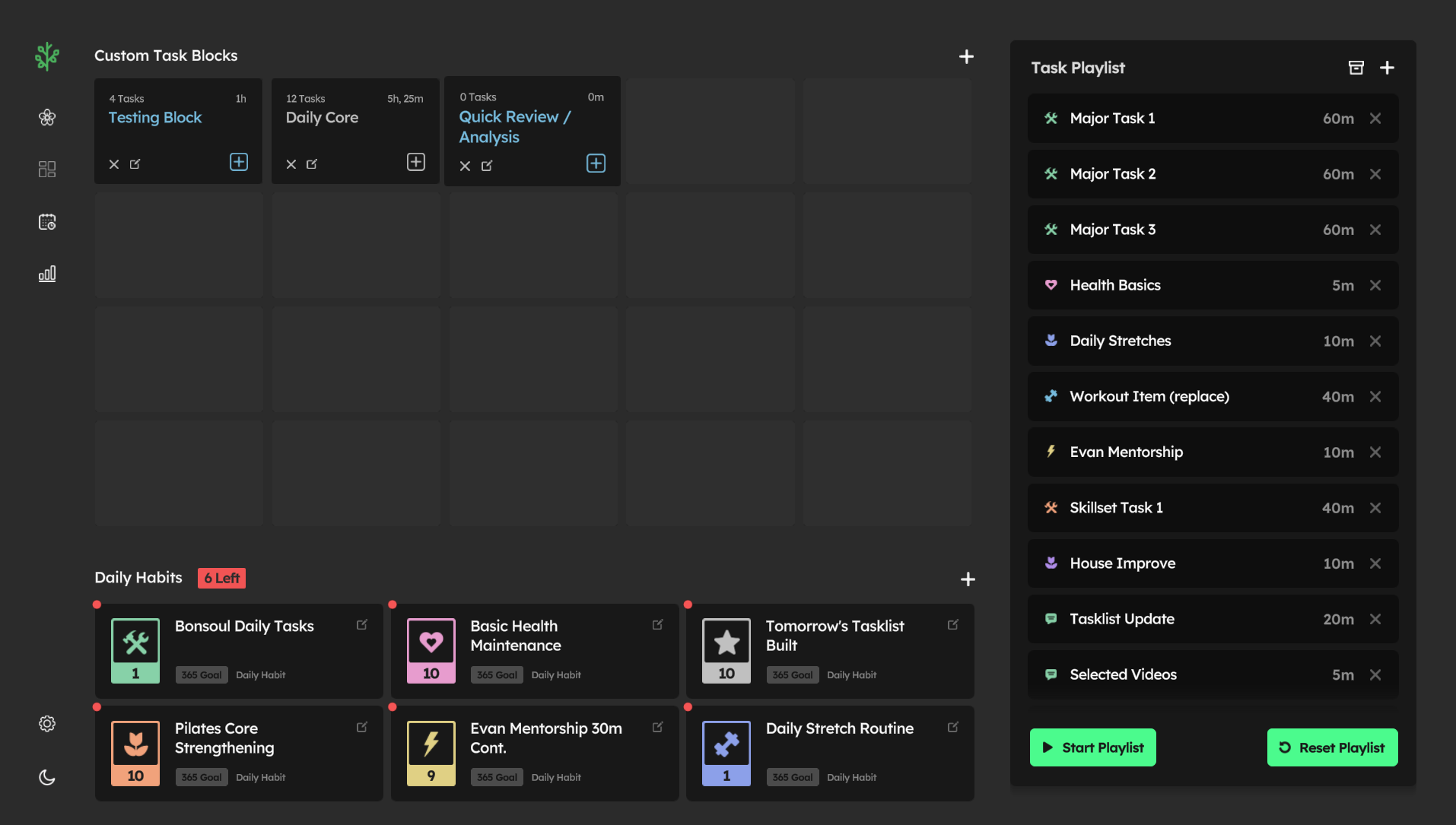Mark Basic Health Maintenance heart tile
The width and height of the screenshot is (1456, 825).
(x=431, y=651)
